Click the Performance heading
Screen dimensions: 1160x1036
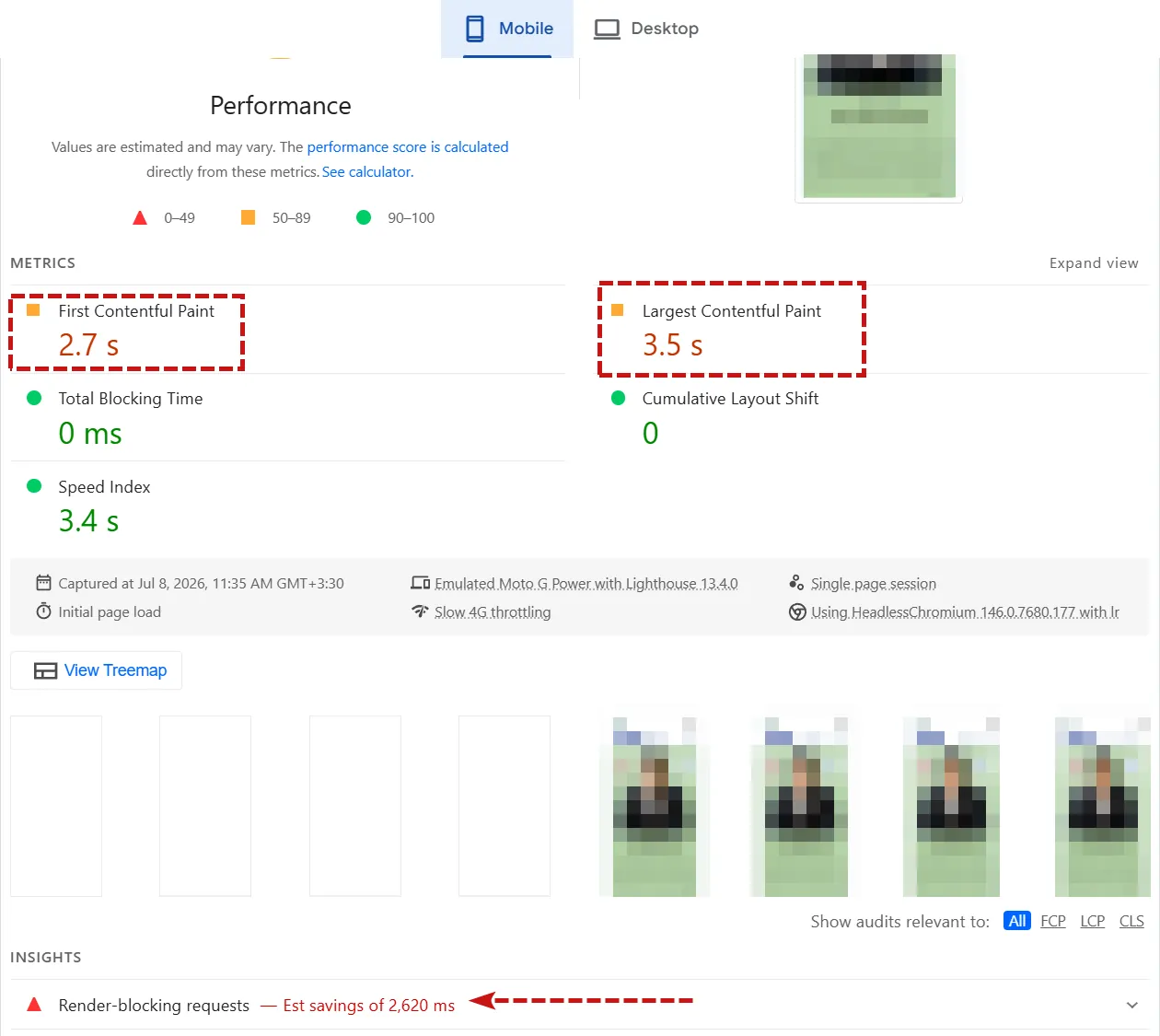[281, 106]
